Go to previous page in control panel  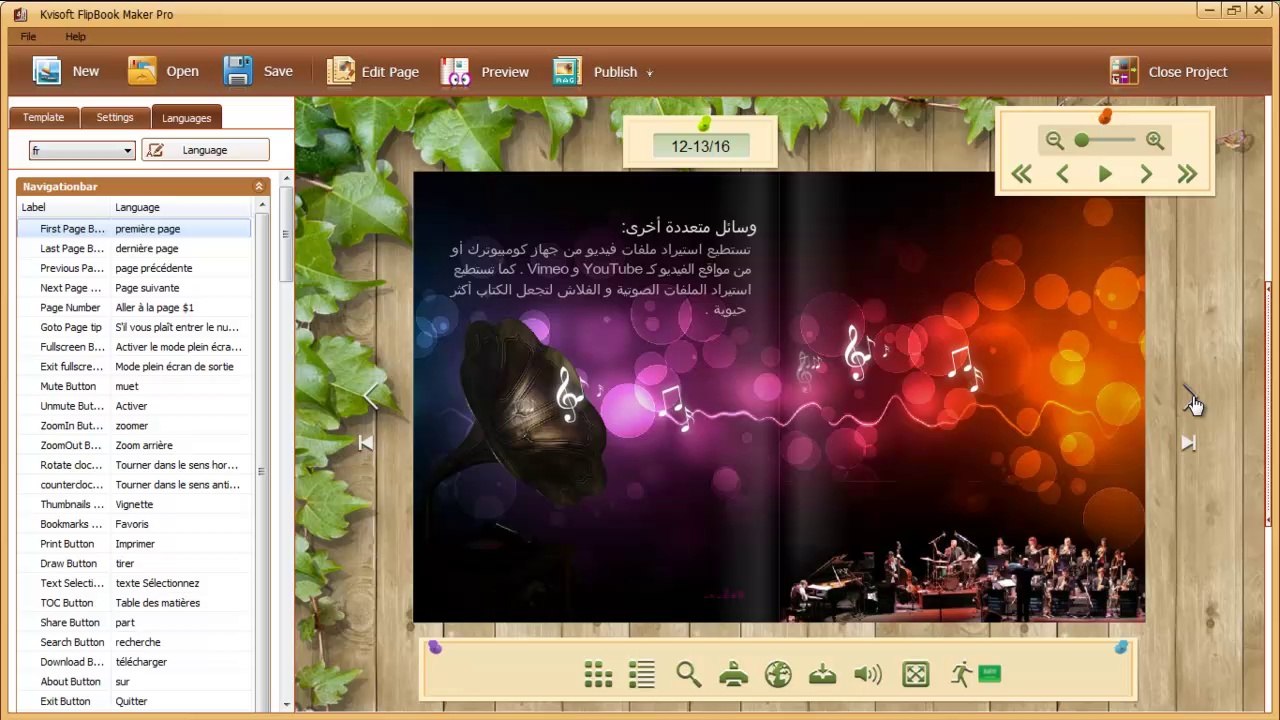tap(1063, 174)
